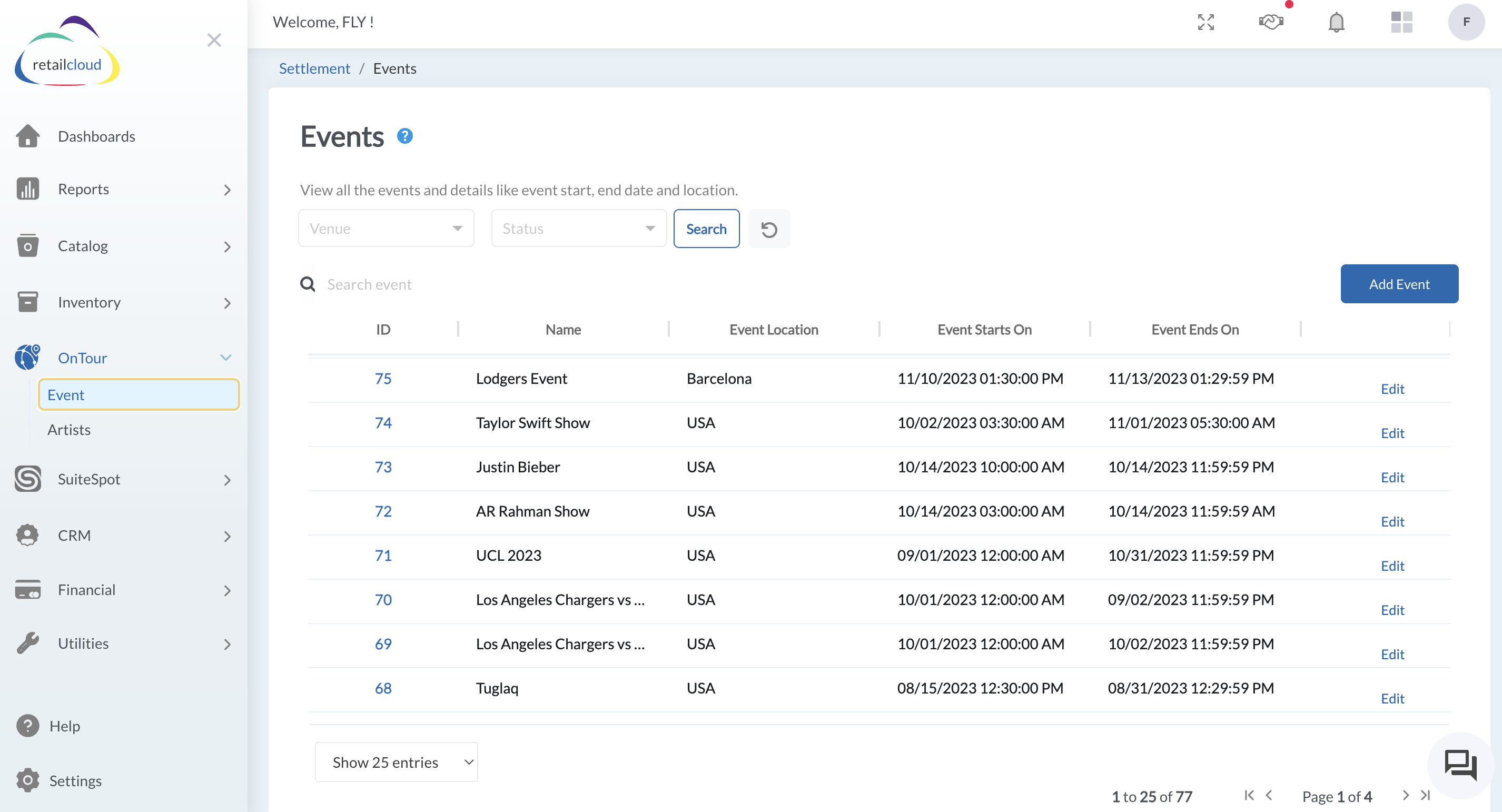
Task: Open the Settings menu item
Action: (x=75, y=780)
